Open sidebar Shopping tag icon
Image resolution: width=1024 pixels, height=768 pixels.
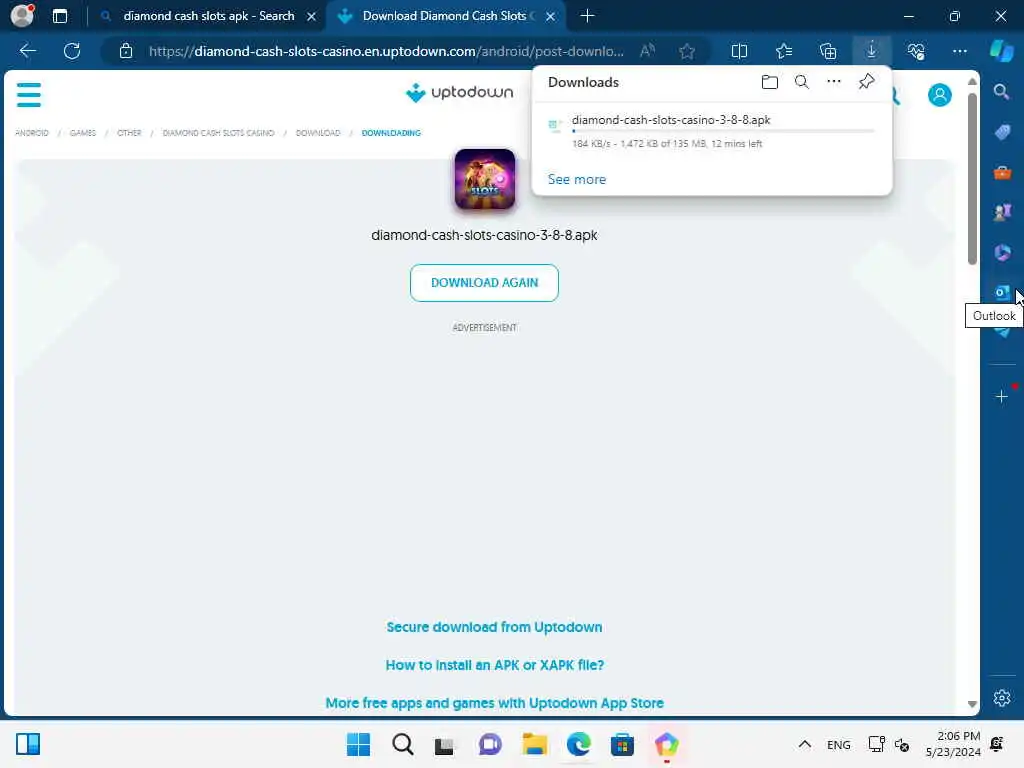click(x=1002, y=133)
